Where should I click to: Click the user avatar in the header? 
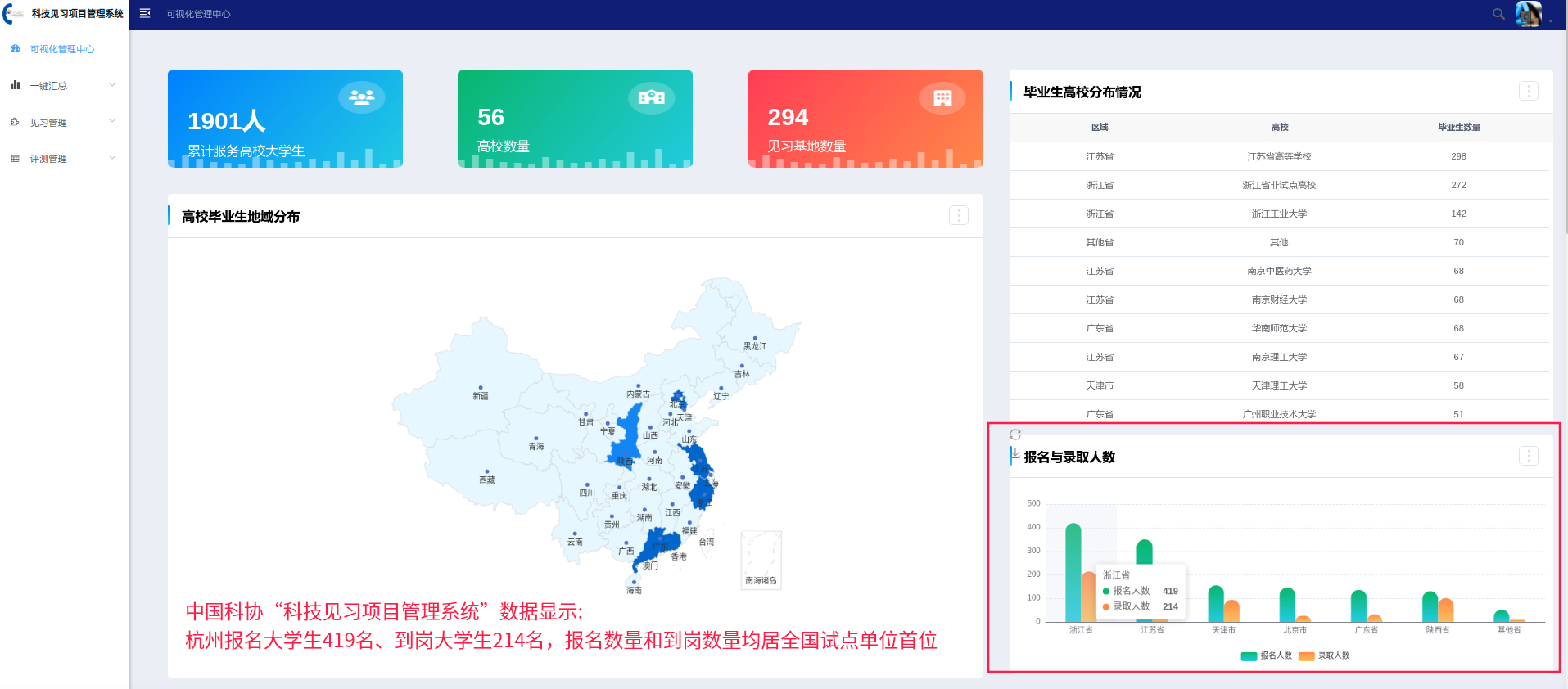1528,14
